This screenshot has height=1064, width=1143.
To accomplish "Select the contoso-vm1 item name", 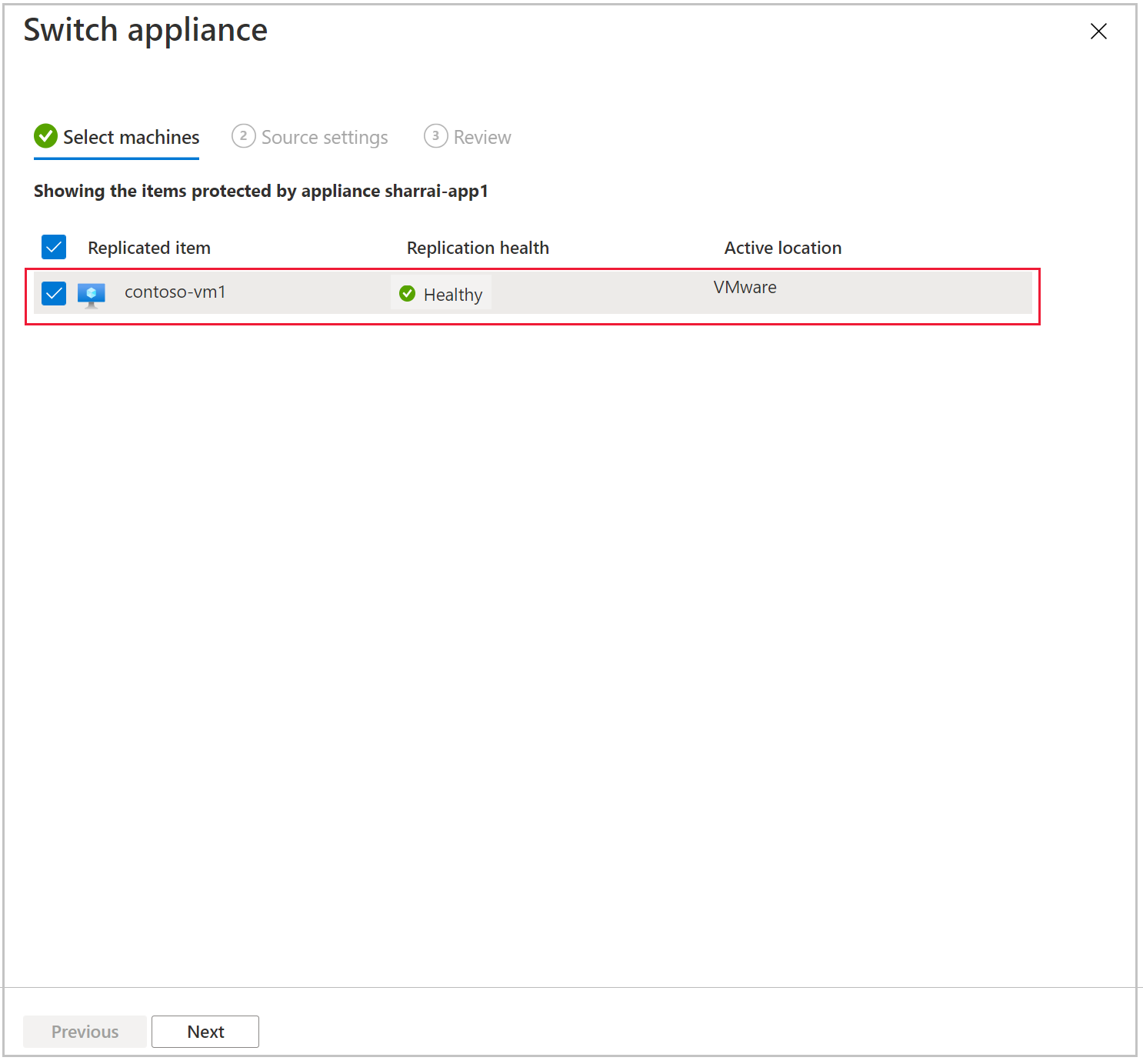I will [x=175, y=292].
